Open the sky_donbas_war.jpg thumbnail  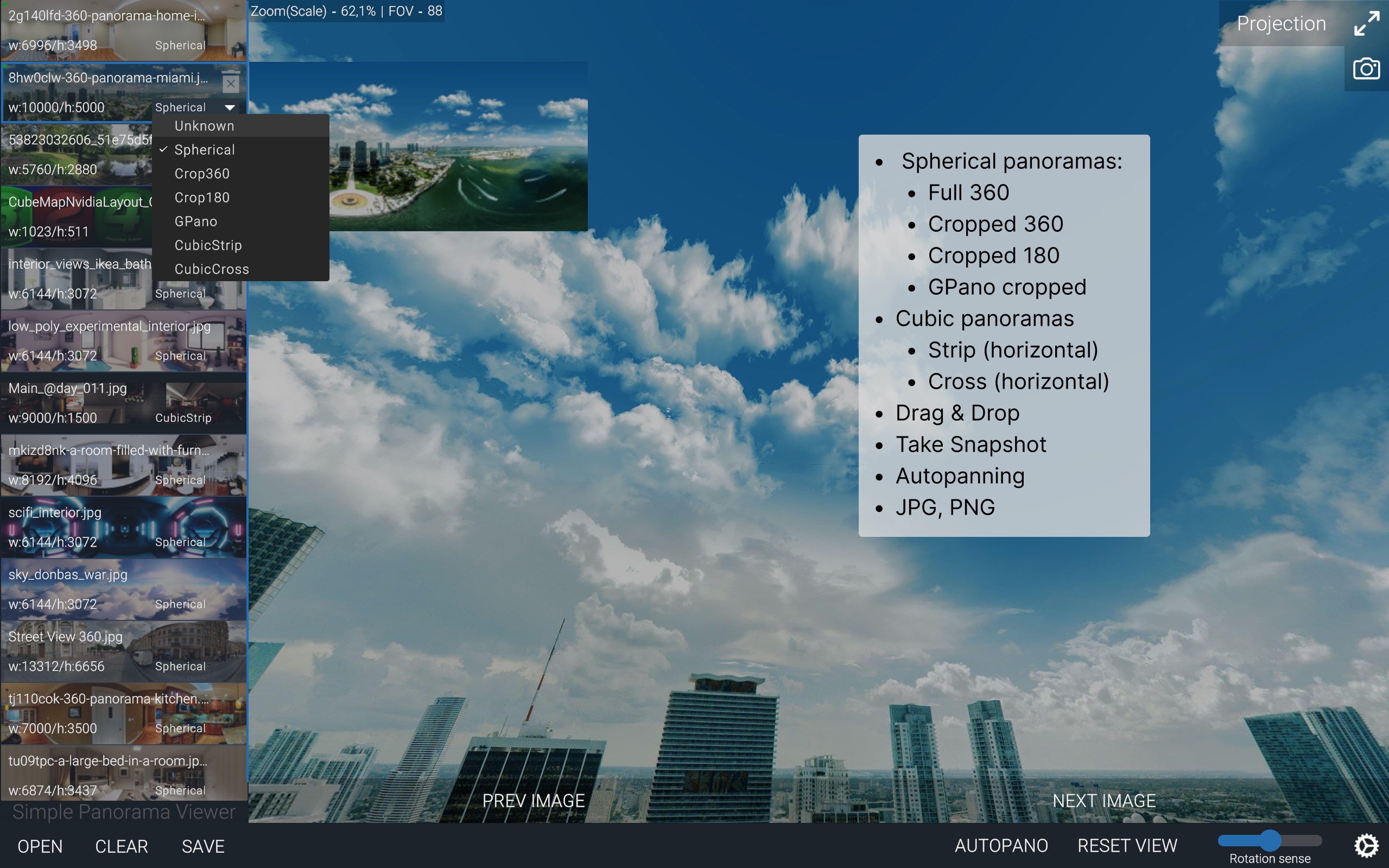(123, 589)
